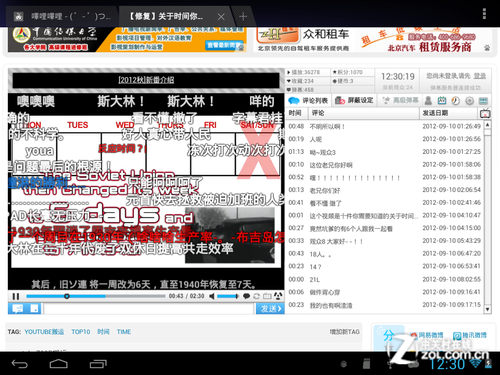Viewport: 500px width, 375px height.
Task: Pause the video with the pause button
Action: click(x=16, y=296)
